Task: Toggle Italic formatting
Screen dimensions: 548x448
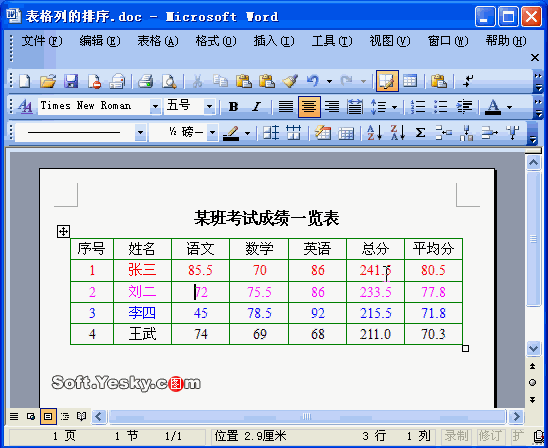Action: 257,106
